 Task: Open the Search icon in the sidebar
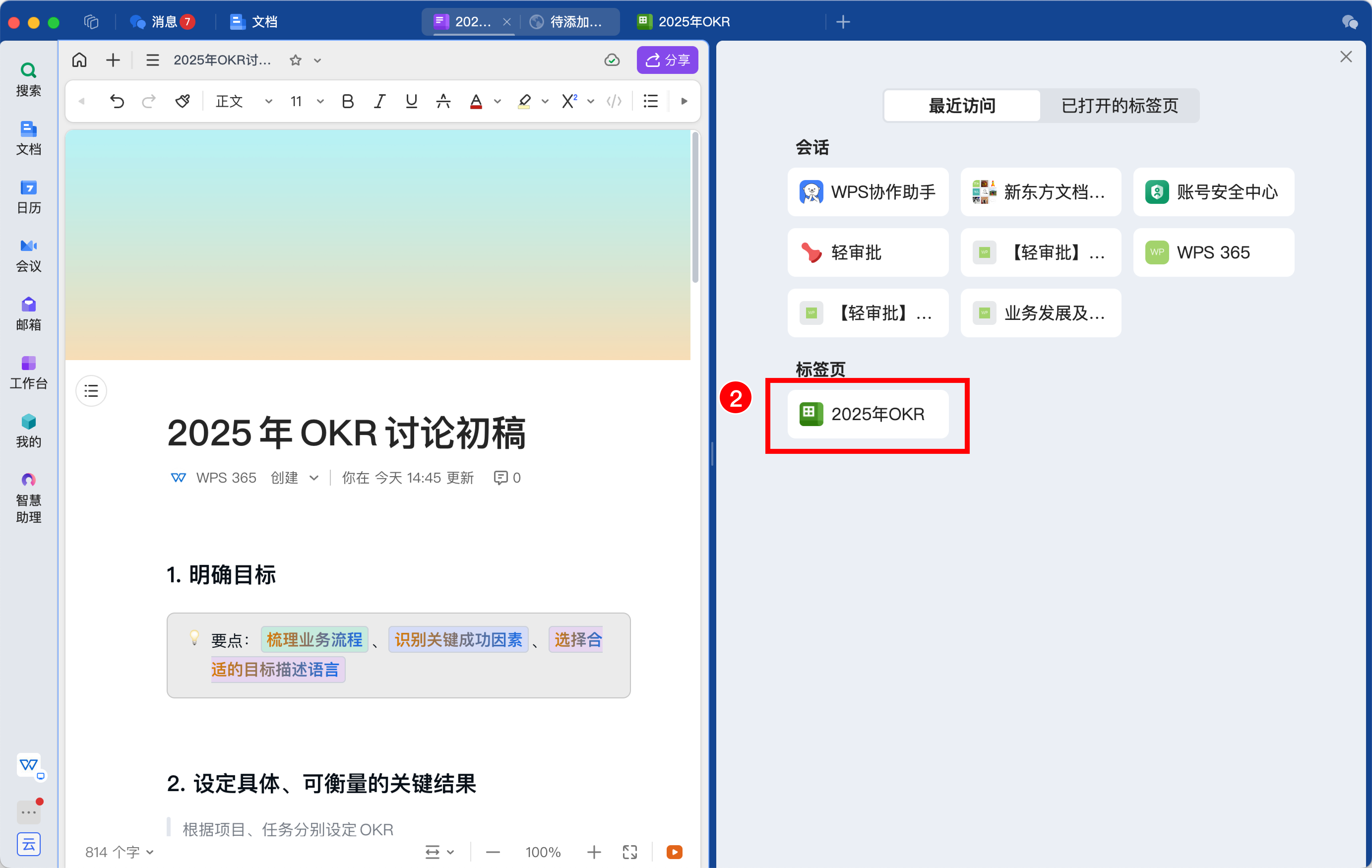[x=29, y=79]
